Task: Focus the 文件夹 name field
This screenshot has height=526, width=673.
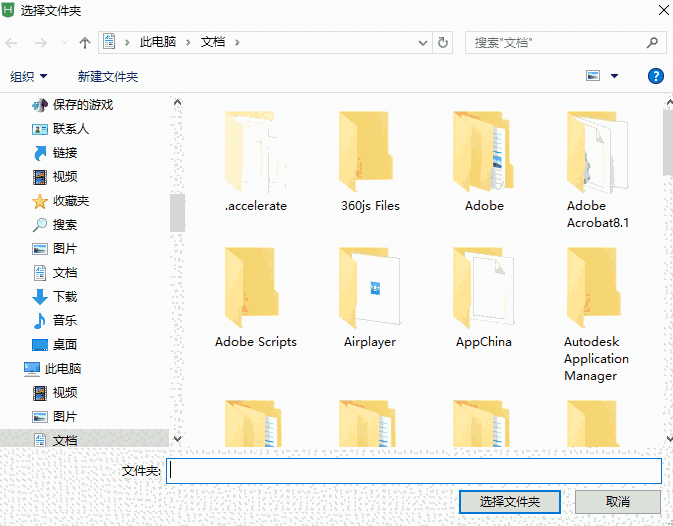Action: 414,471
